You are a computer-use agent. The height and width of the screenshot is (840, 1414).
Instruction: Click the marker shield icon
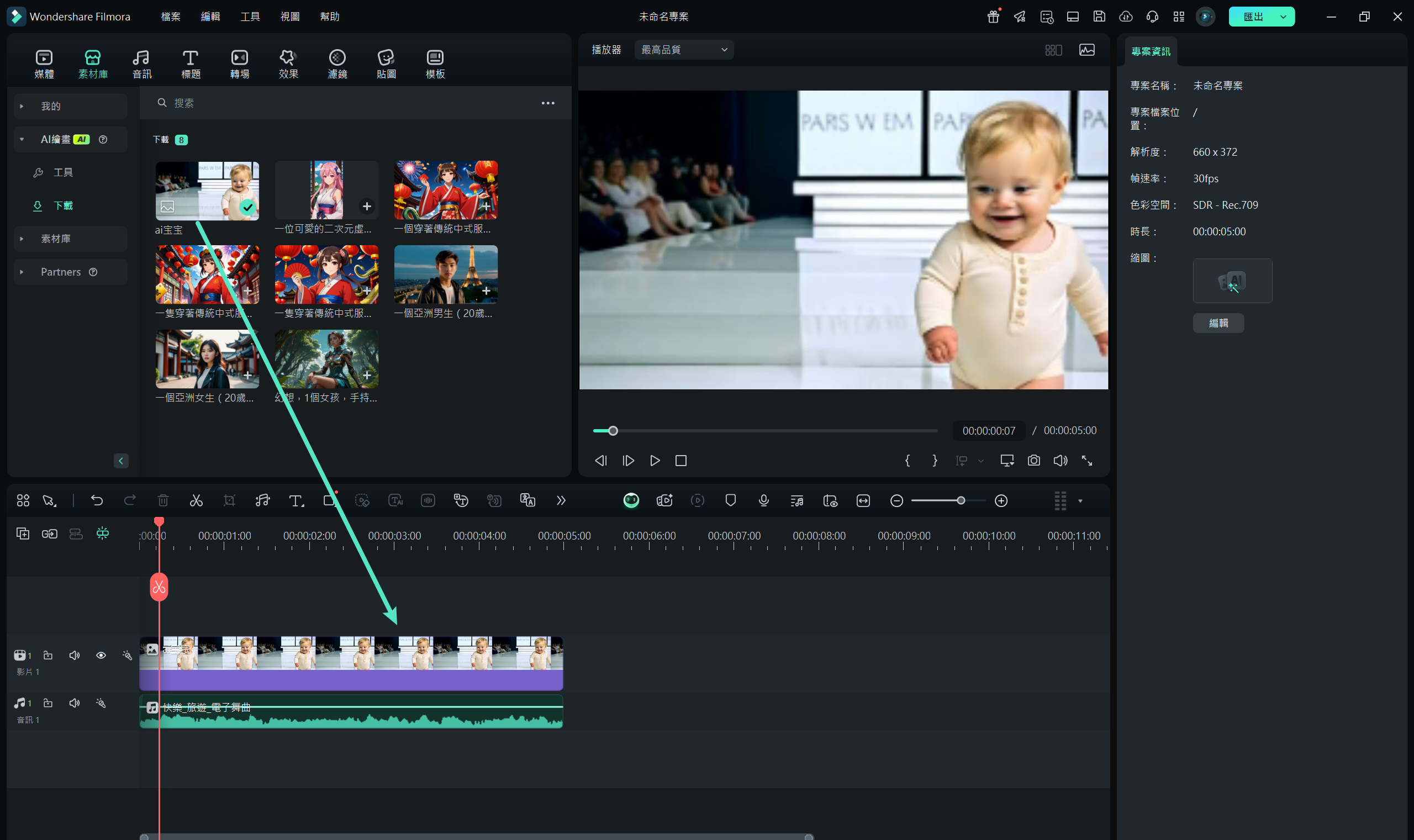click(x=731, y=501)
